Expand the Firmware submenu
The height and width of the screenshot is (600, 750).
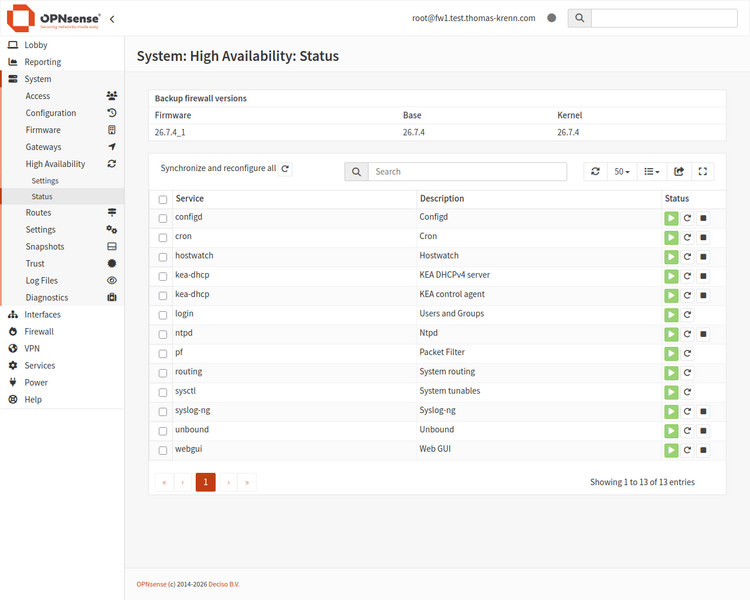[x=62, y=130]
